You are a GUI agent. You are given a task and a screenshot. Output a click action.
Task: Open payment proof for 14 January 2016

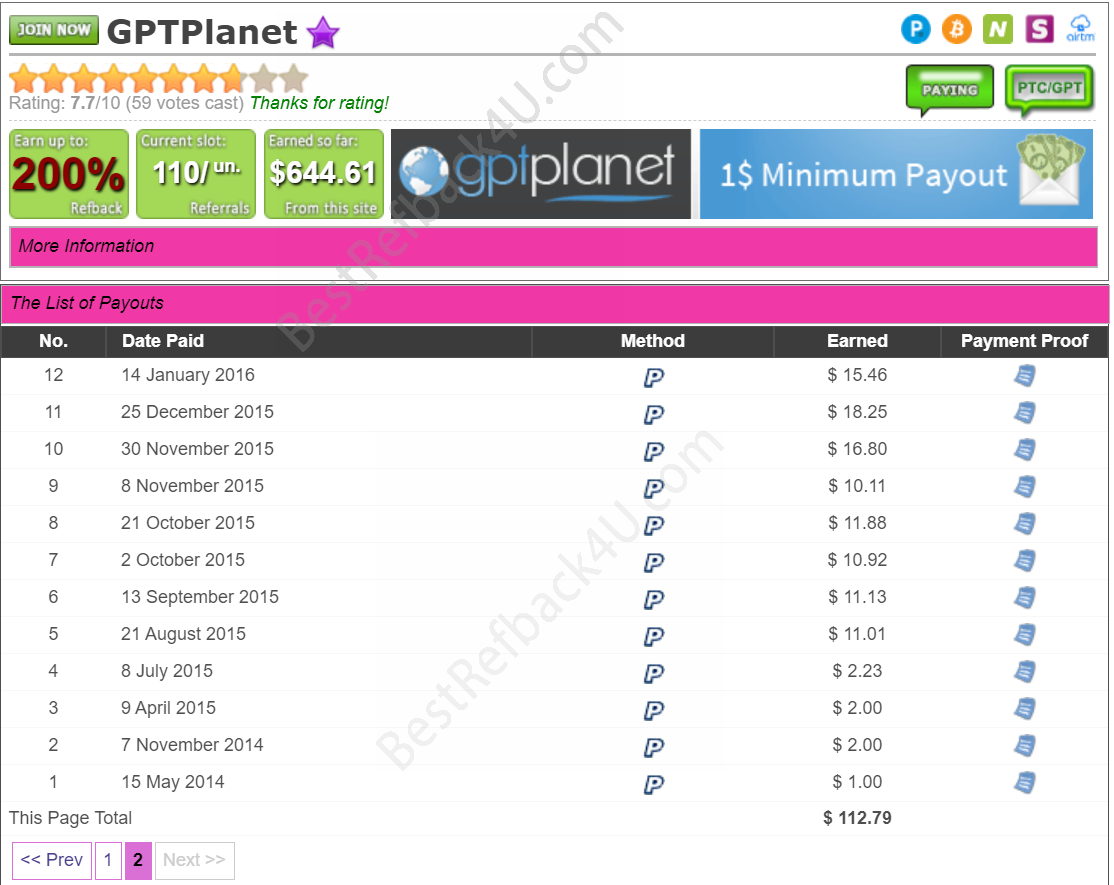pyautogui.click(x=1024, y=376)
